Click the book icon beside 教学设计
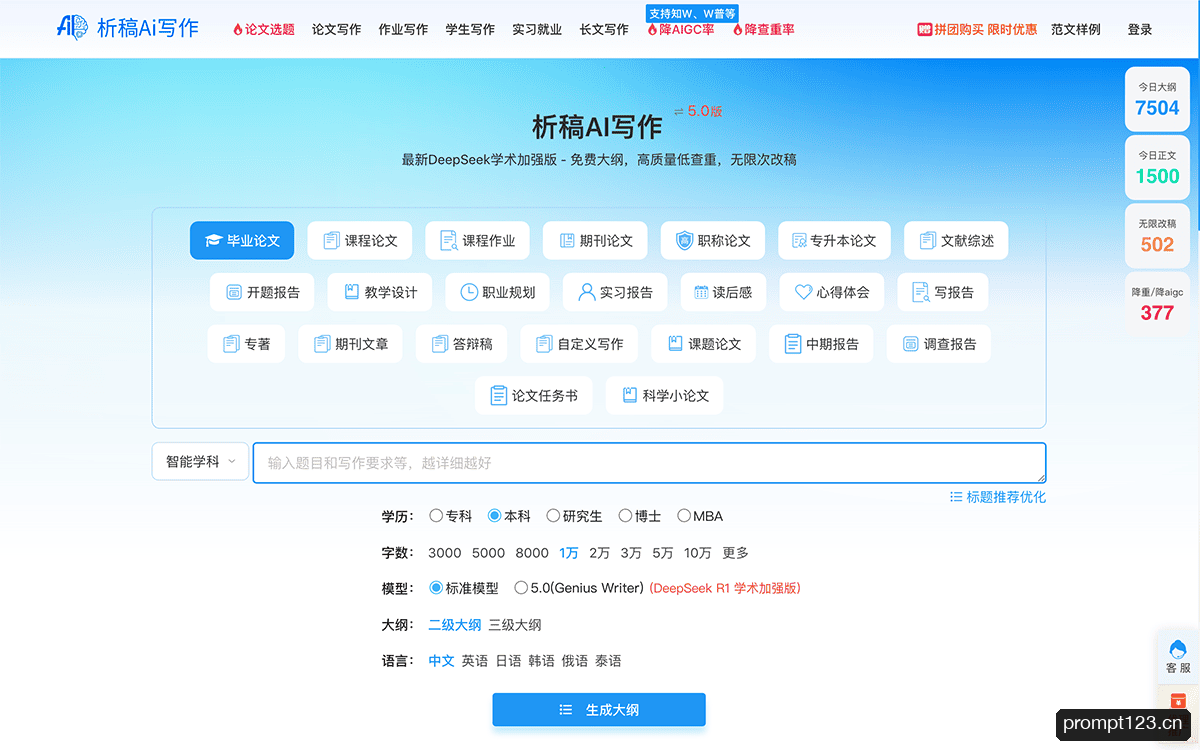 tap(351, 293)
